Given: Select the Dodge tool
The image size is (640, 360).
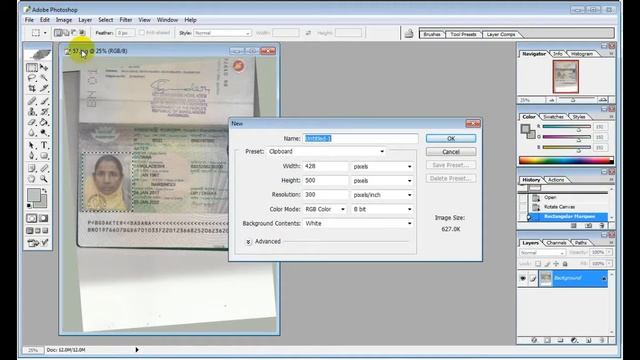Looking at the screenshot, I should tap(44, 133).
